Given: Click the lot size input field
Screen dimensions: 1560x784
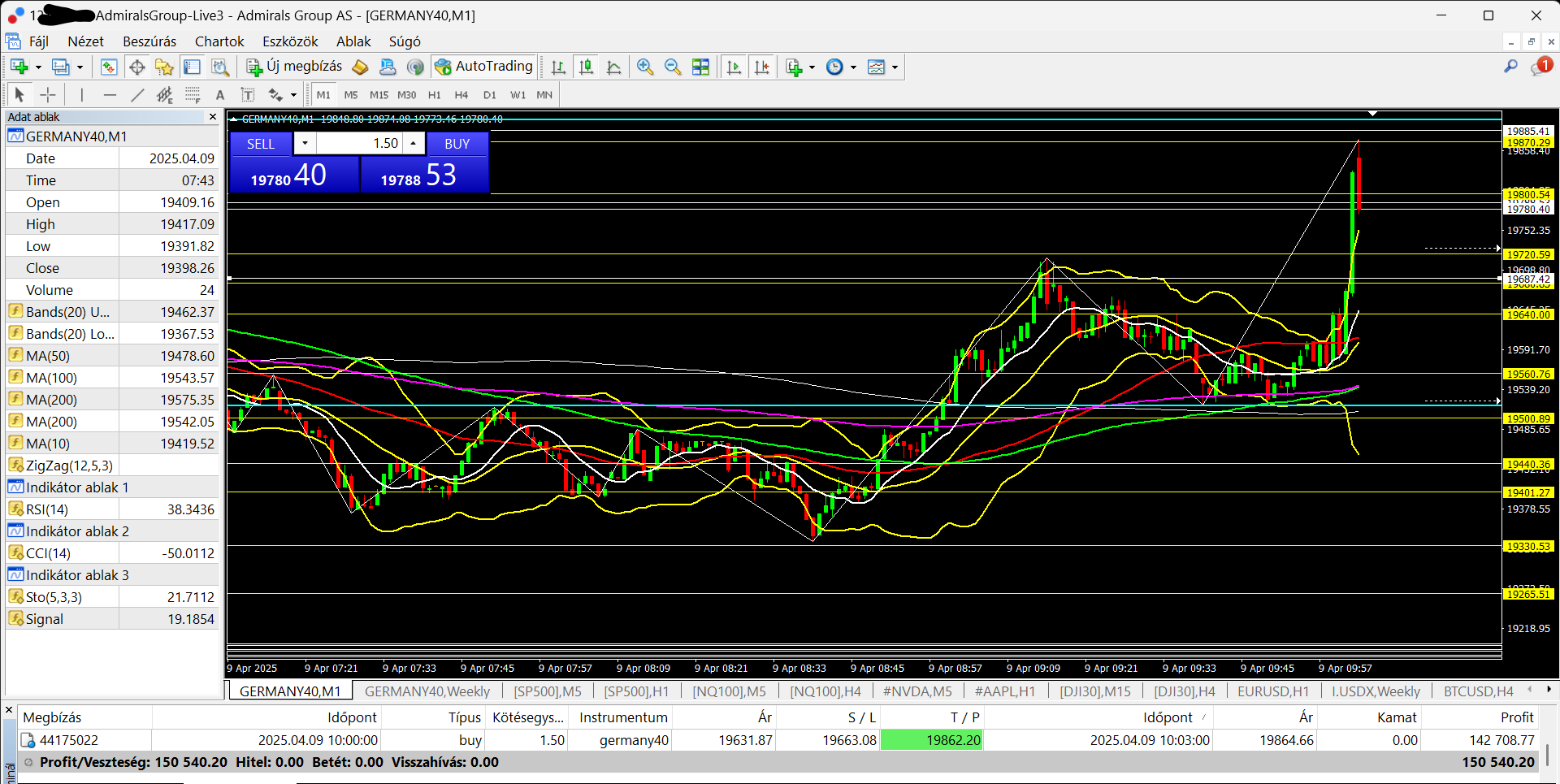Looking at the screenshot, I should (x=360, y=144).
